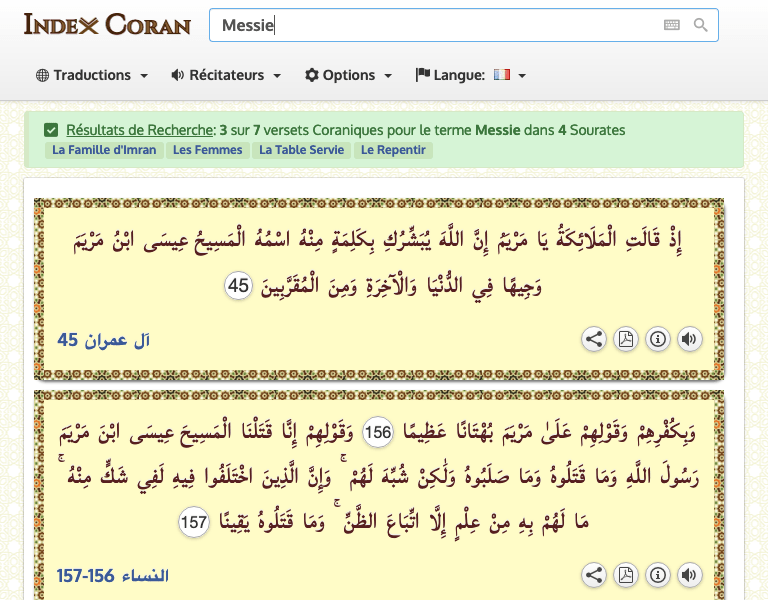The width and height of the screenshot is (768, 600).
Task: Open the Résultats de Recherche link
Action: tap(140, 130)
